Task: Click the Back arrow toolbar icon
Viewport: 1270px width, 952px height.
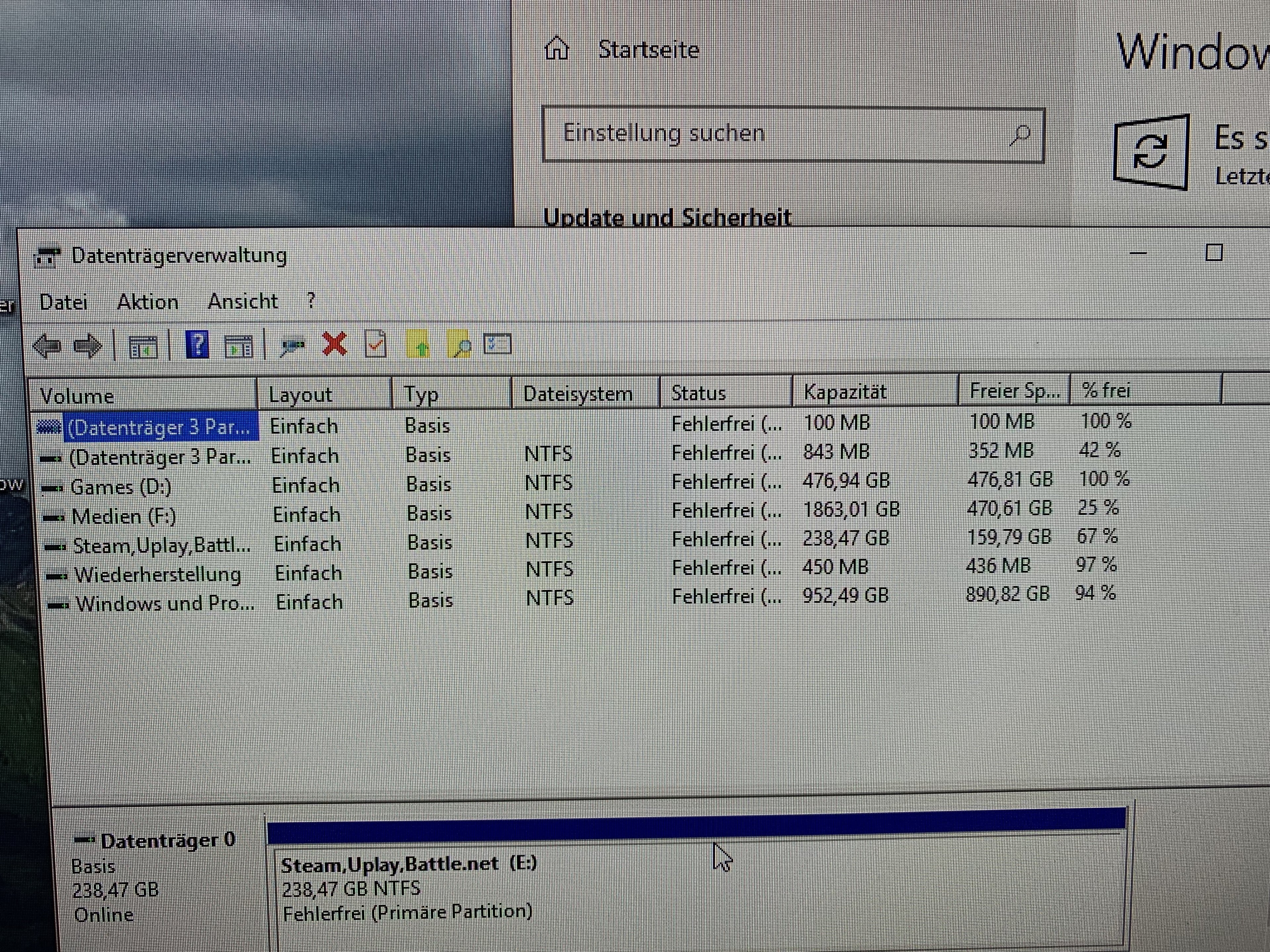Action: click(x=47, y=347)
